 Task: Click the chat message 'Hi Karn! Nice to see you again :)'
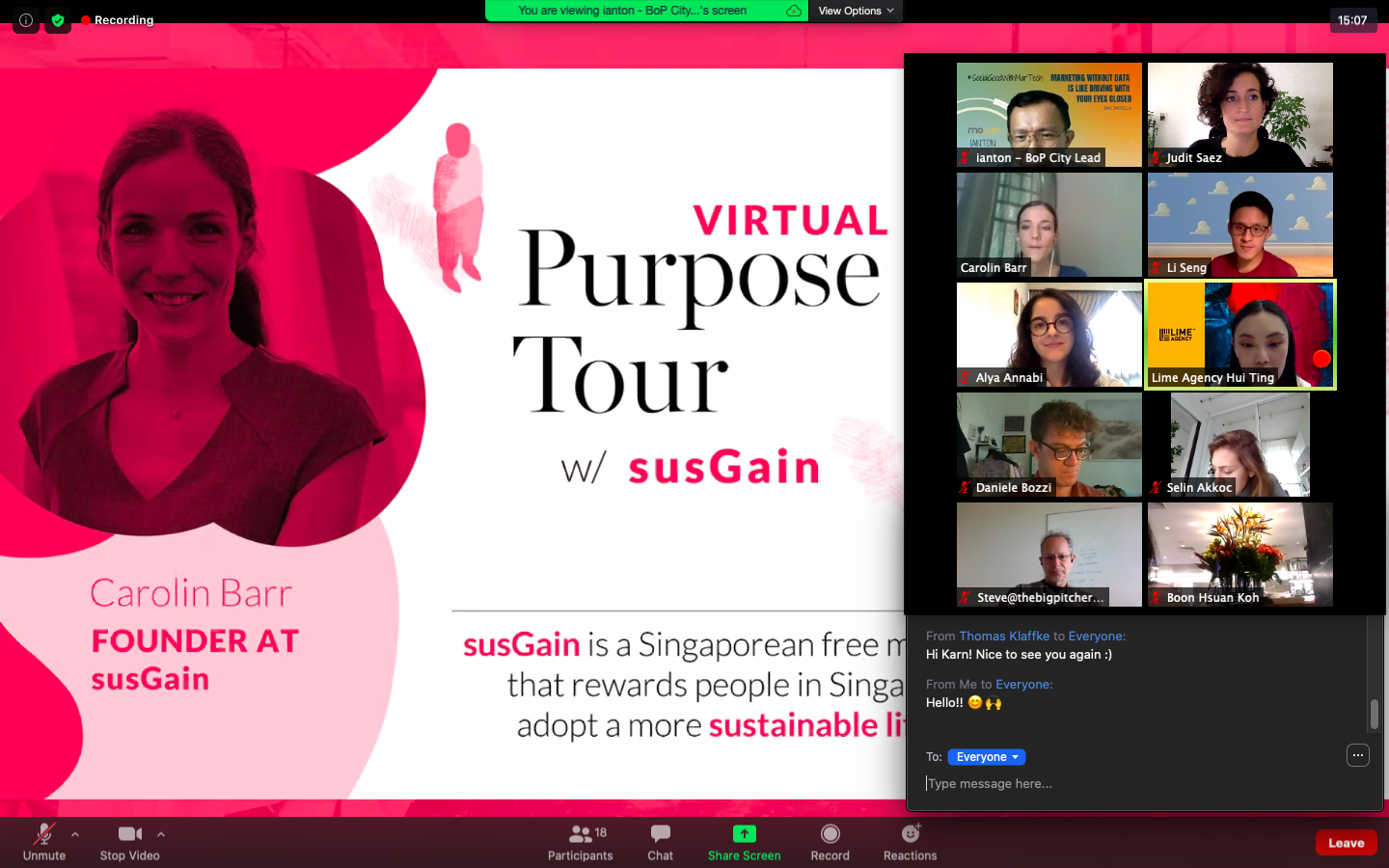click(1019, 654)
